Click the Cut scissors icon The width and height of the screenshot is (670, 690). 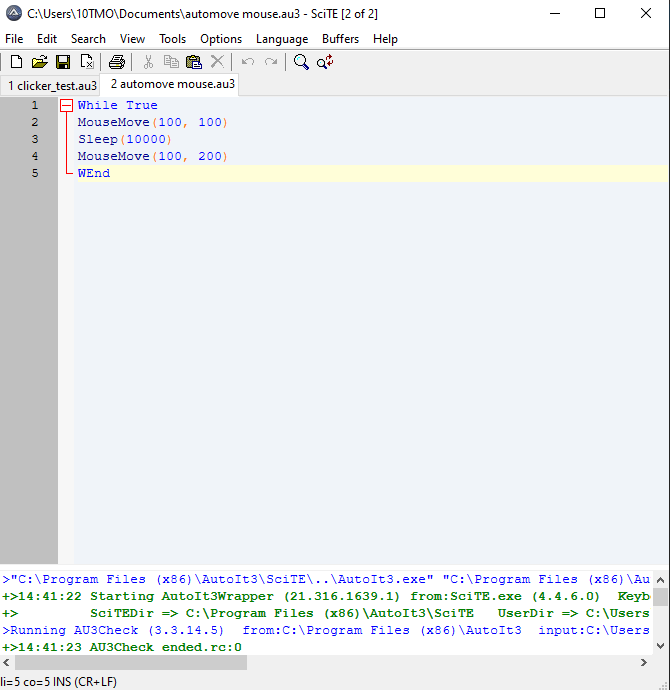pos(148,62)
